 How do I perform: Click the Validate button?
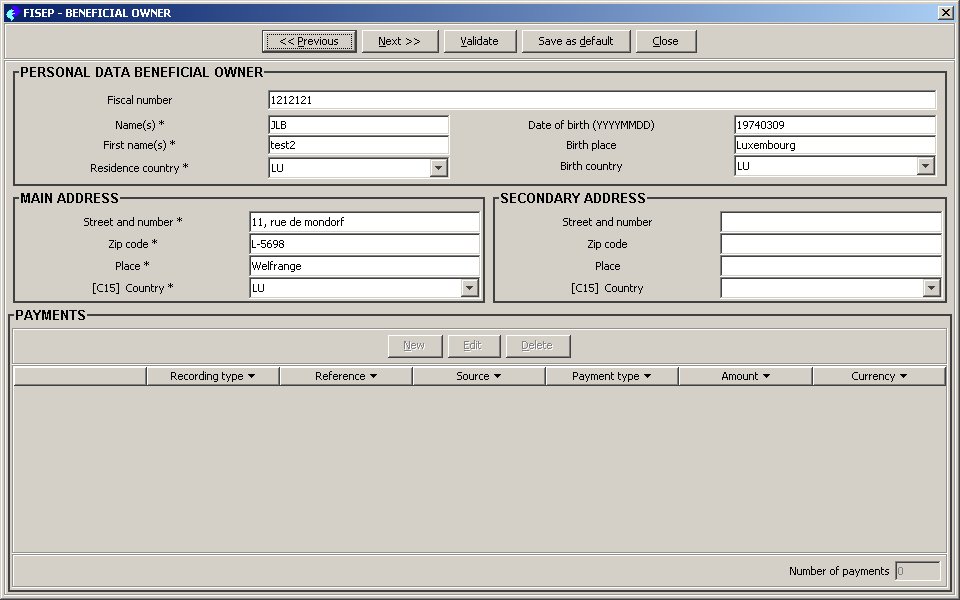(x=478, y=41)
